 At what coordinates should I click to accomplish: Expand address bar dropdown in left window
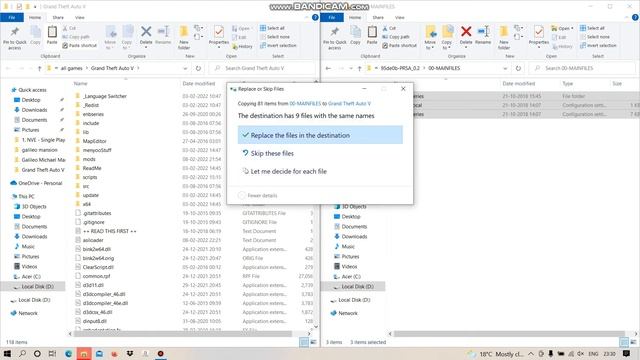pyautogui.click(x=185, y=68)
